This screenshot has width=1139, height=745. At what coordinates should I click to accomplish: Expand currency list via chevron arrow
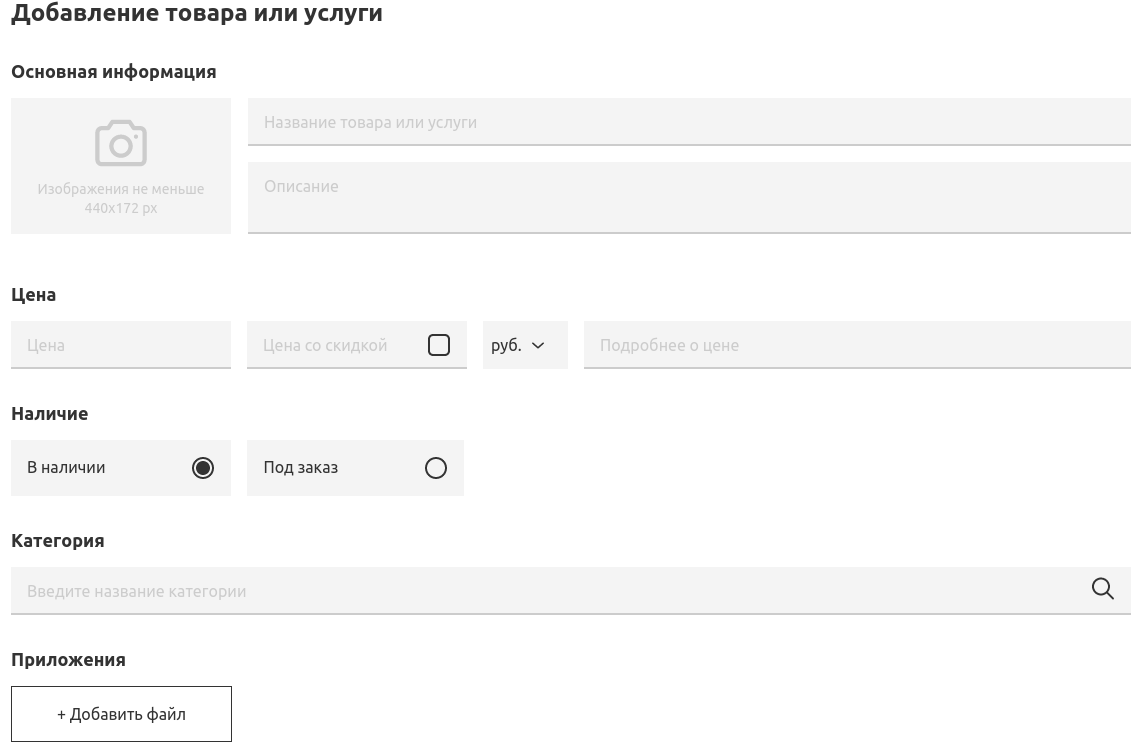pos(538,346)
